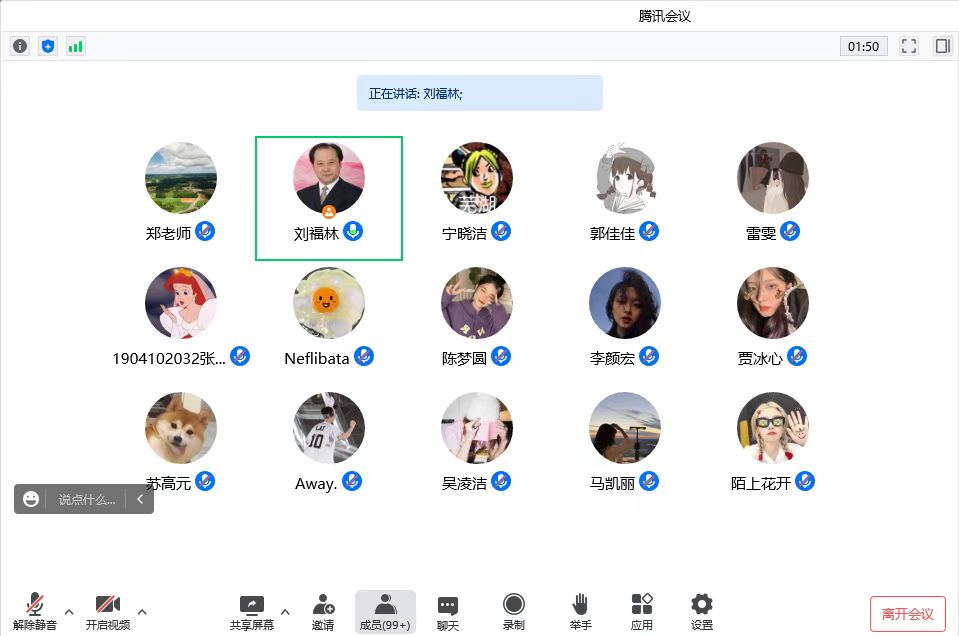959x636 pixels.
Task: Collapse the chat input bar arrow
Action: (140, 499)
